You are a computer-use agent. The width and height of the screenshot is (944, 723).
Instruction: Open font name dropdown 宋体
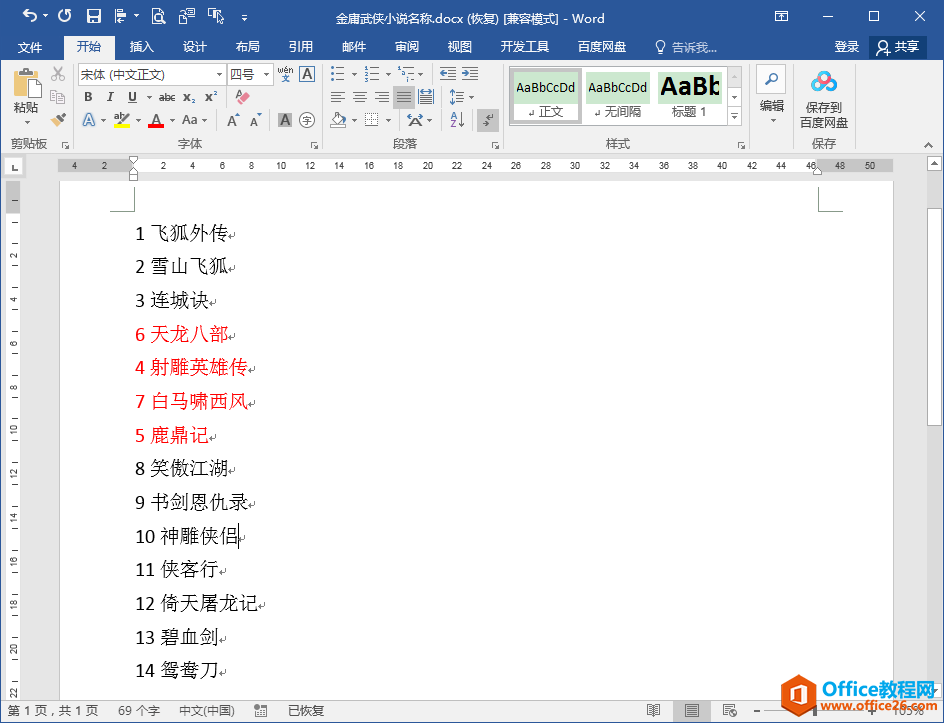pos(219,75)
